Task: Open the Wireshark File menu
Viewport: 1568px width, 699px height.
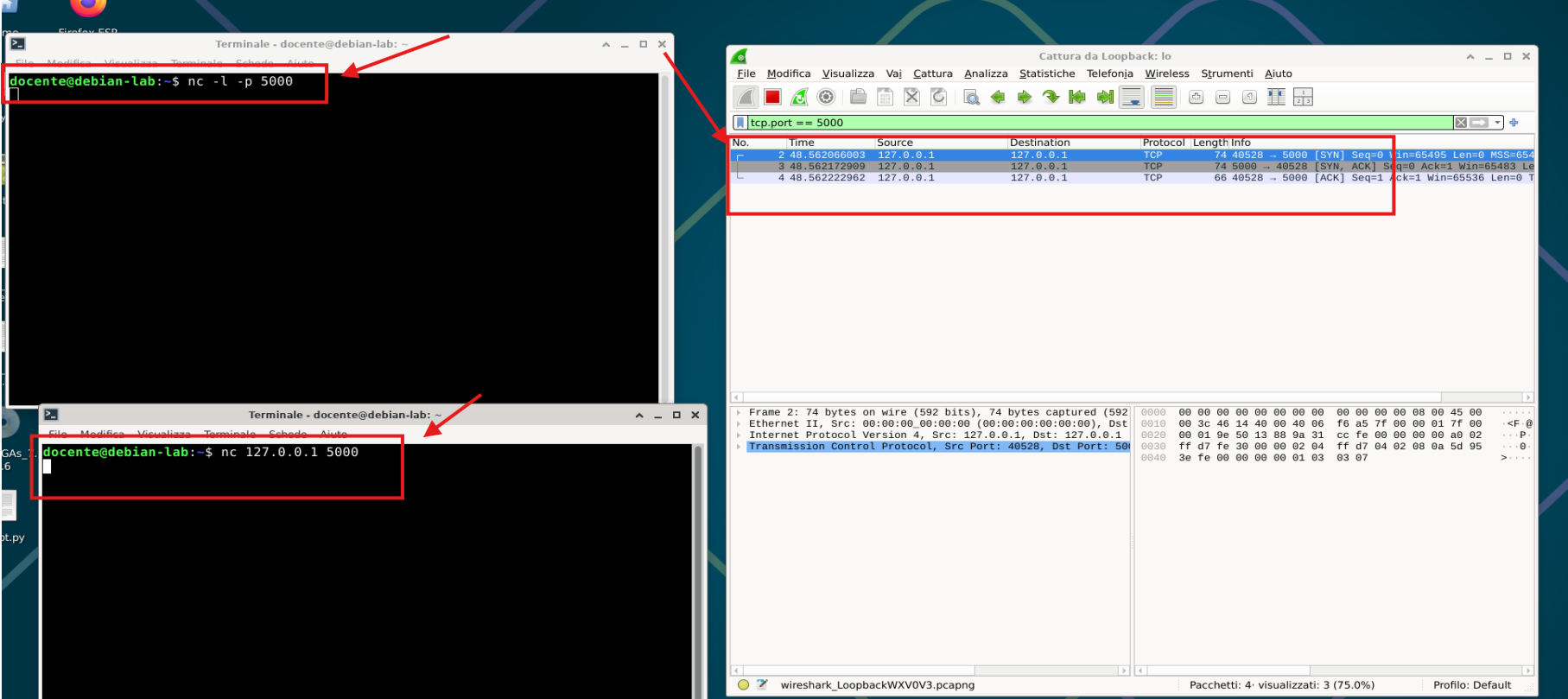Action: point(746,73)
